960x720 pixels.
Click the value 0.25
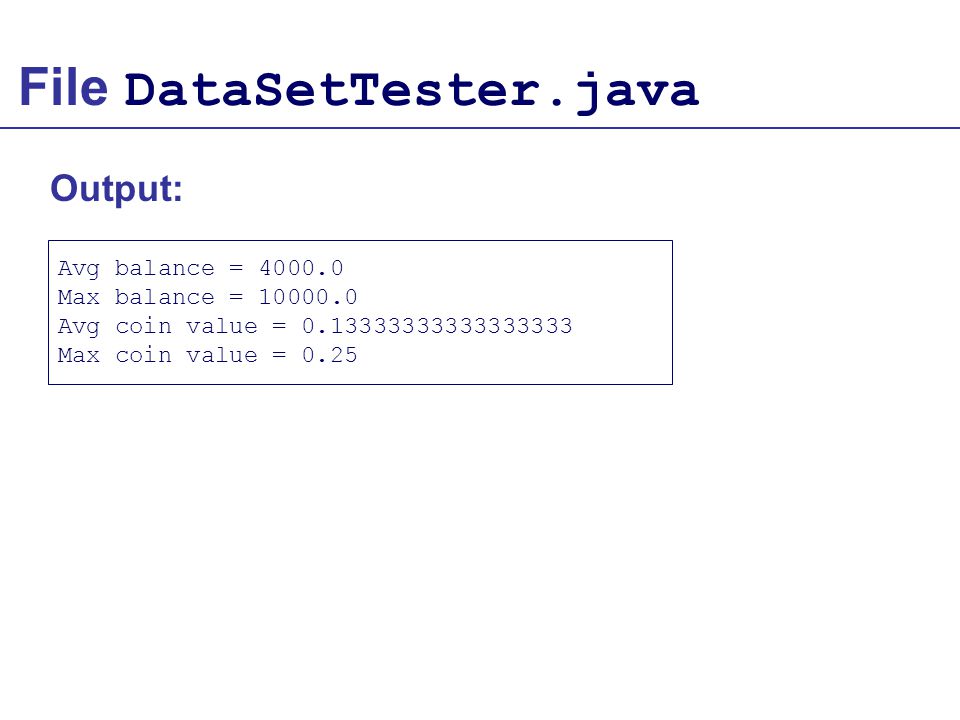pyautogui.click(x=329, y=355)
